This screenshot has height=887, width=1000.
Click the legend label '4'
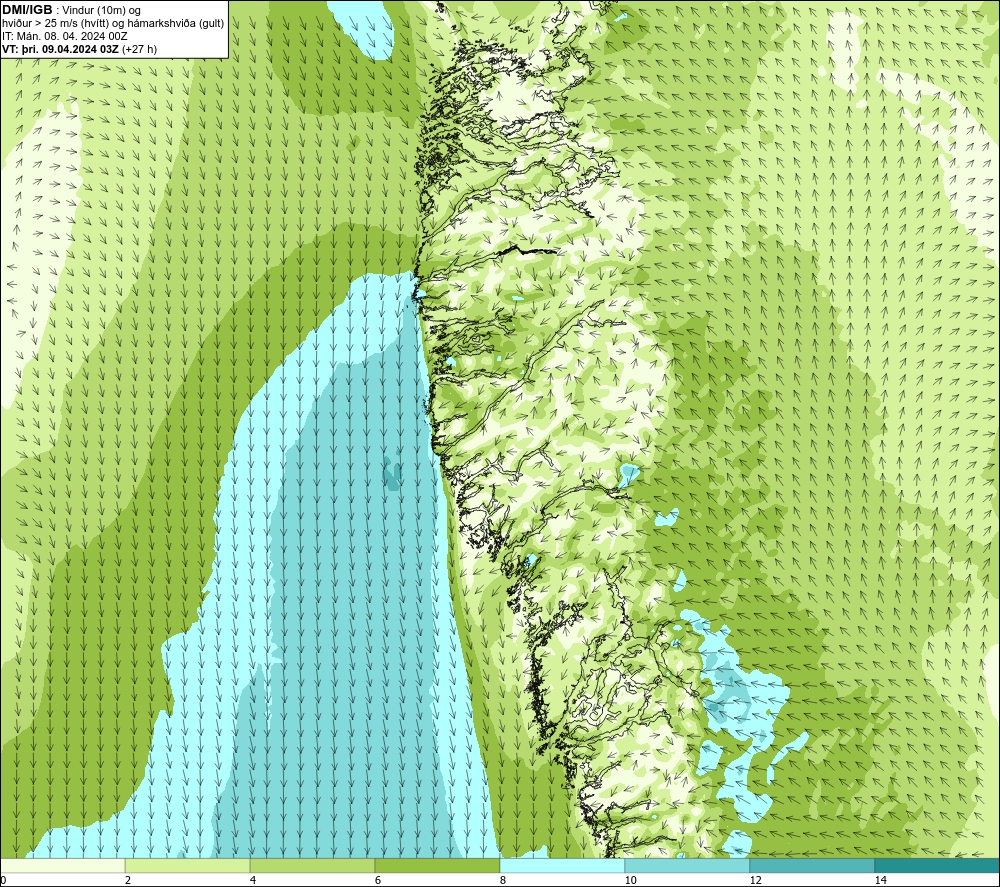(x=253, y=881)
